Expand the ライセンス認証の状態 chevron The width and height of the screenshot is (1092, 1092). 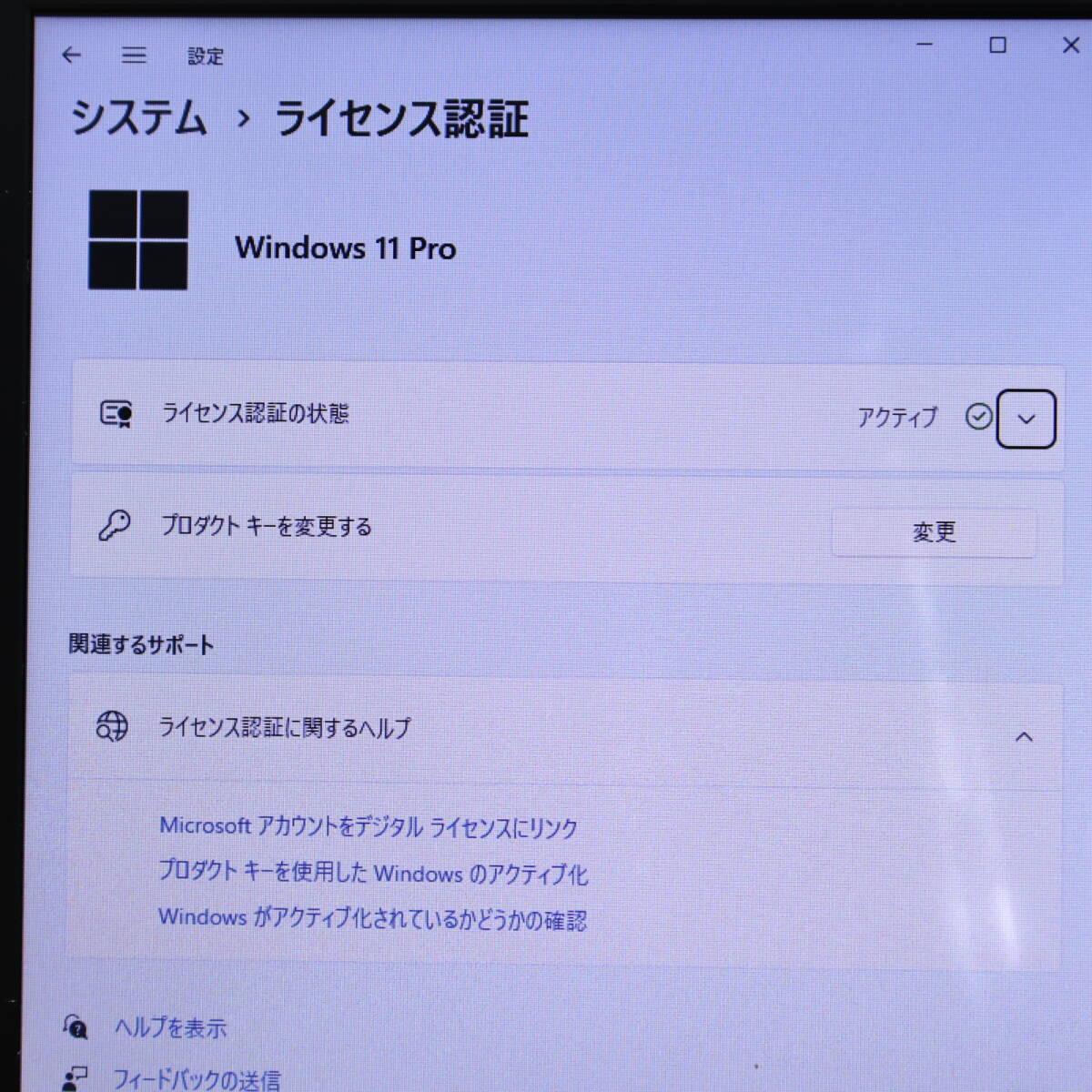pyautogui.click(x=1026, y=419)
